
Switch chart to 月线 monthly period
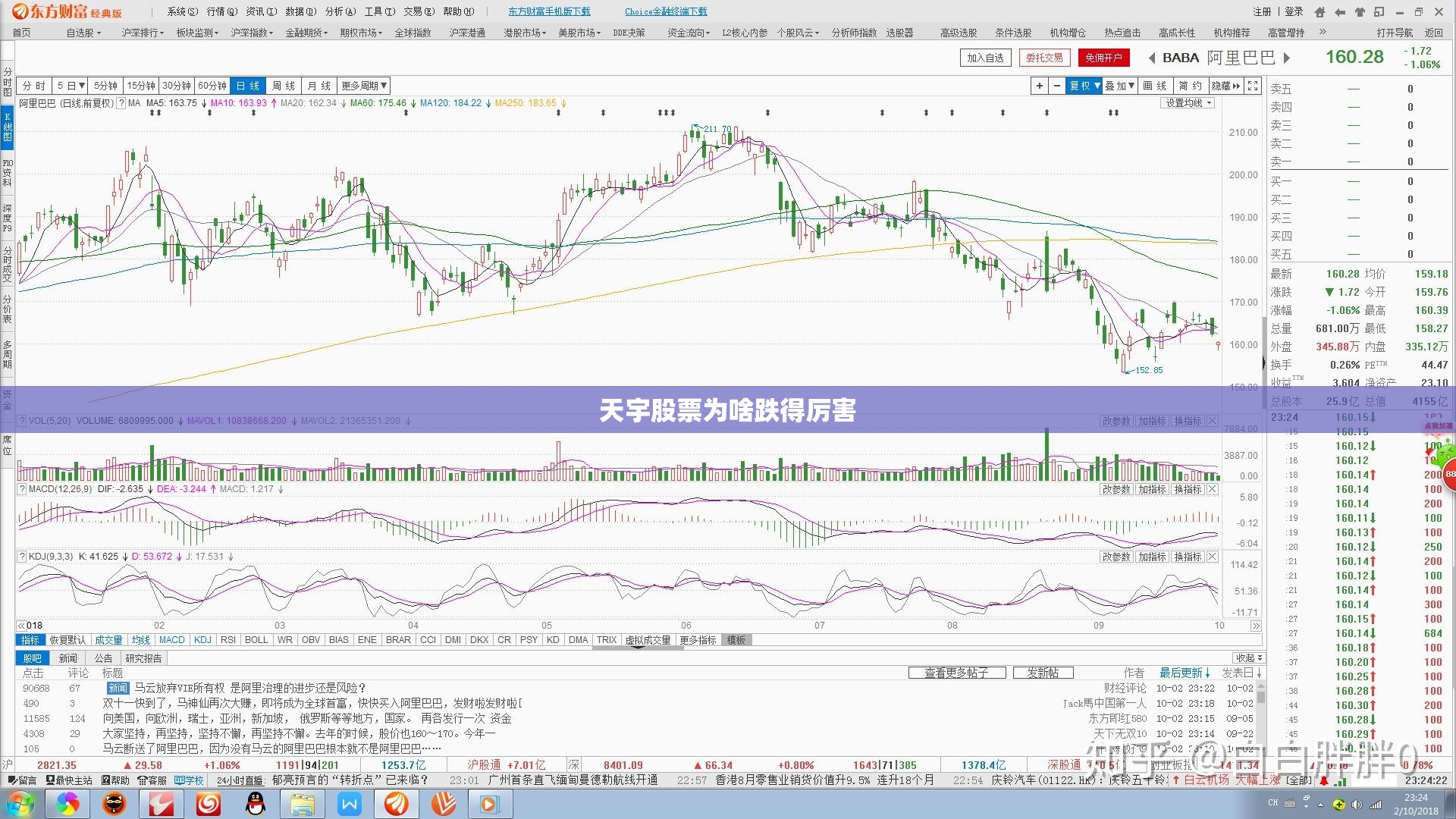click(x=319, y=86)
